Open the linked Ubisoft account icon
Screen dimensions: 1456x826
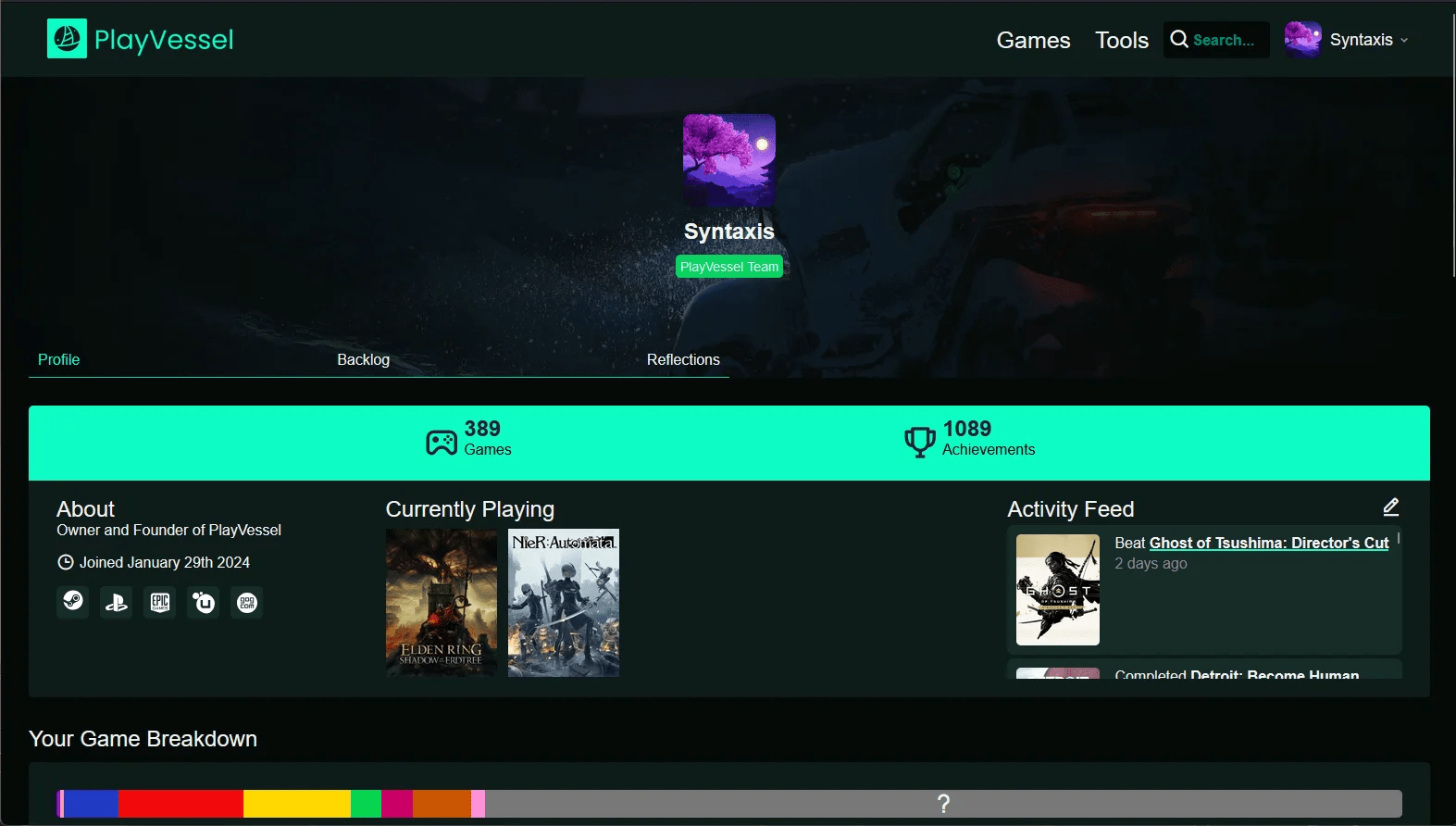pos(204,603)
